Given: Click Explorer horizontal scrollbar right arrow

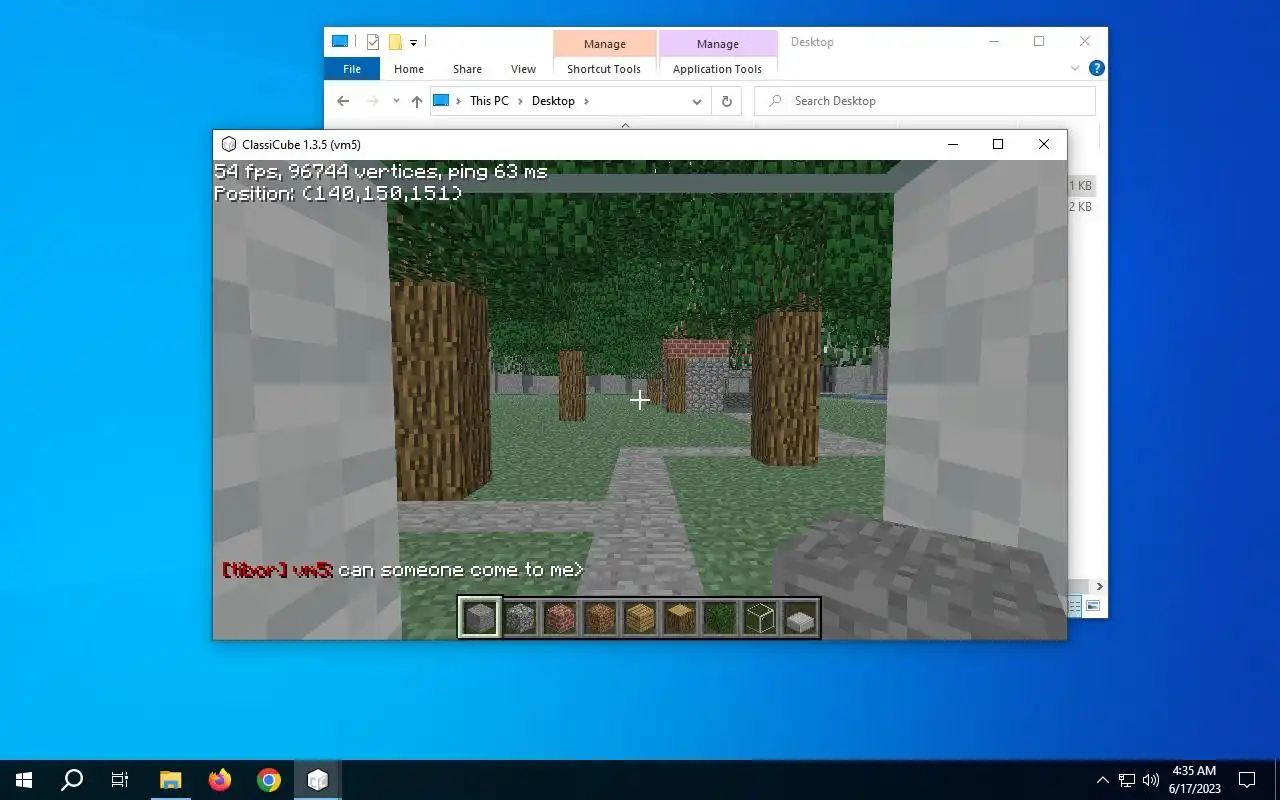Looking at the screenshot, I should click(x=1099, y=586).
